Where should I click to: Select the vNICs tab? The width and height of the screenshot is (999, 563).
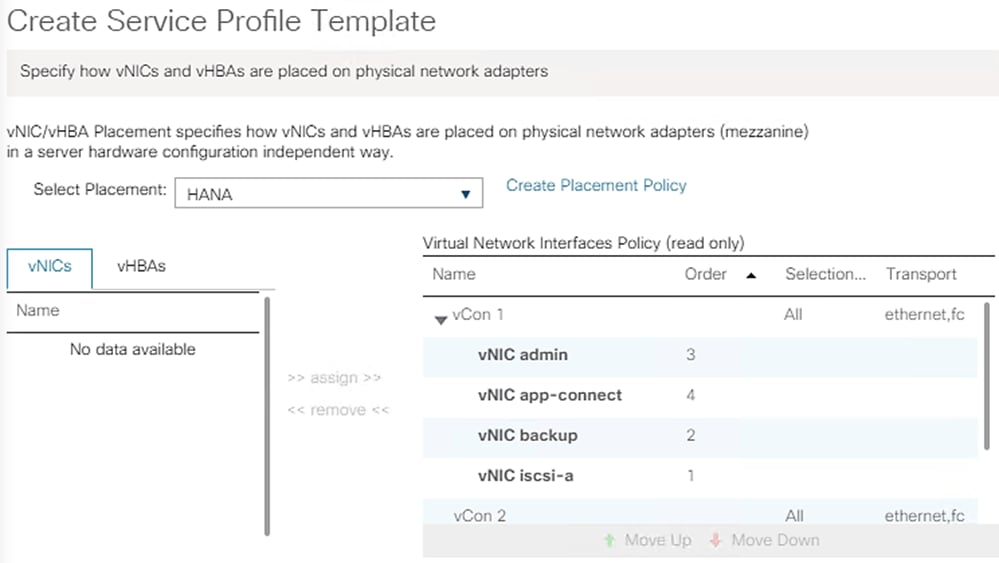pos(49,268)
